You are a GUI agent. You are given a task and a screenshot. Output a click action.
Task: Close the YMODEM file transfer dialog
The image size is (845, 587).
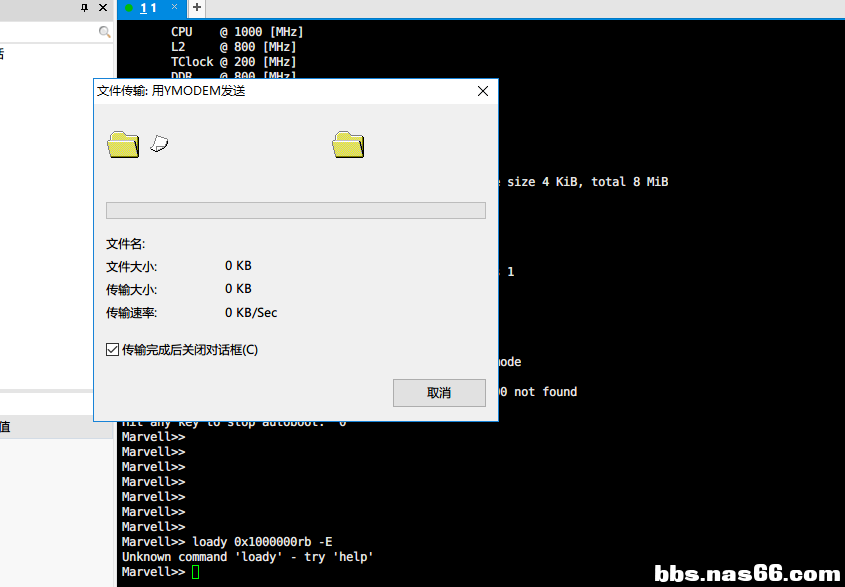pyautogui.click(x=483, y=91)
